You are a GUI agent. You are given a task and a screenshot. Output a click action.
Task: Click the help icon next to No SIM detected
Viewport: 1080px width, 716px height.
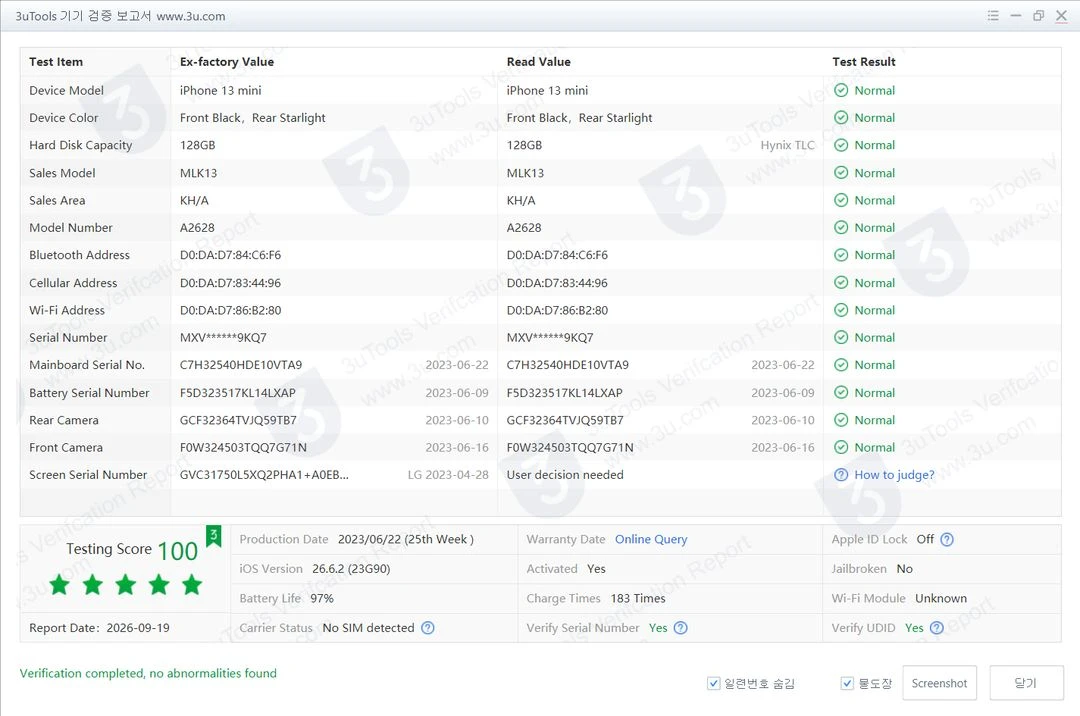pos(428,628)
